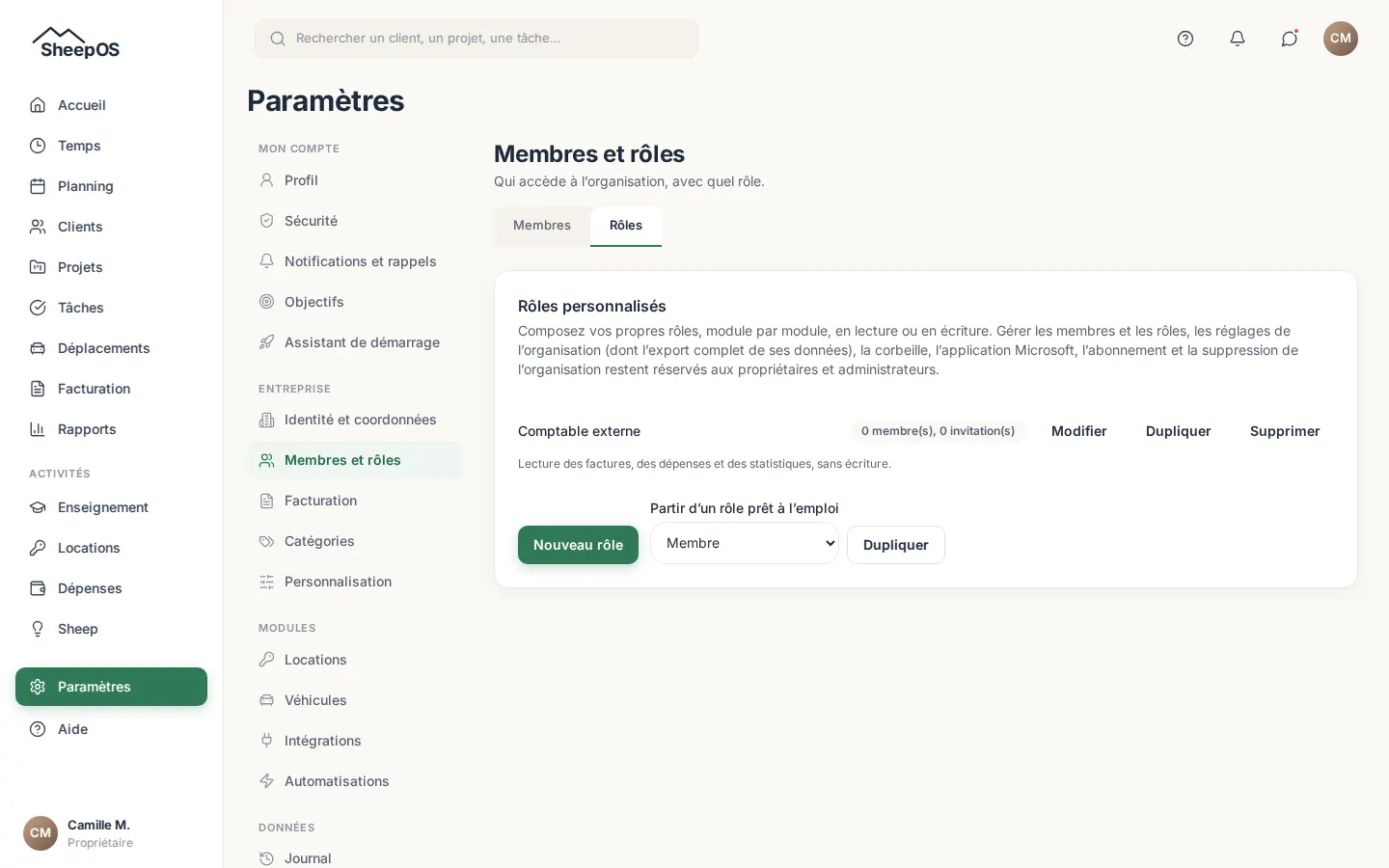Click Dupliquer in the Comptable externe row
Viewport: 1389px width, 868px height.
tap(1179, 431)
